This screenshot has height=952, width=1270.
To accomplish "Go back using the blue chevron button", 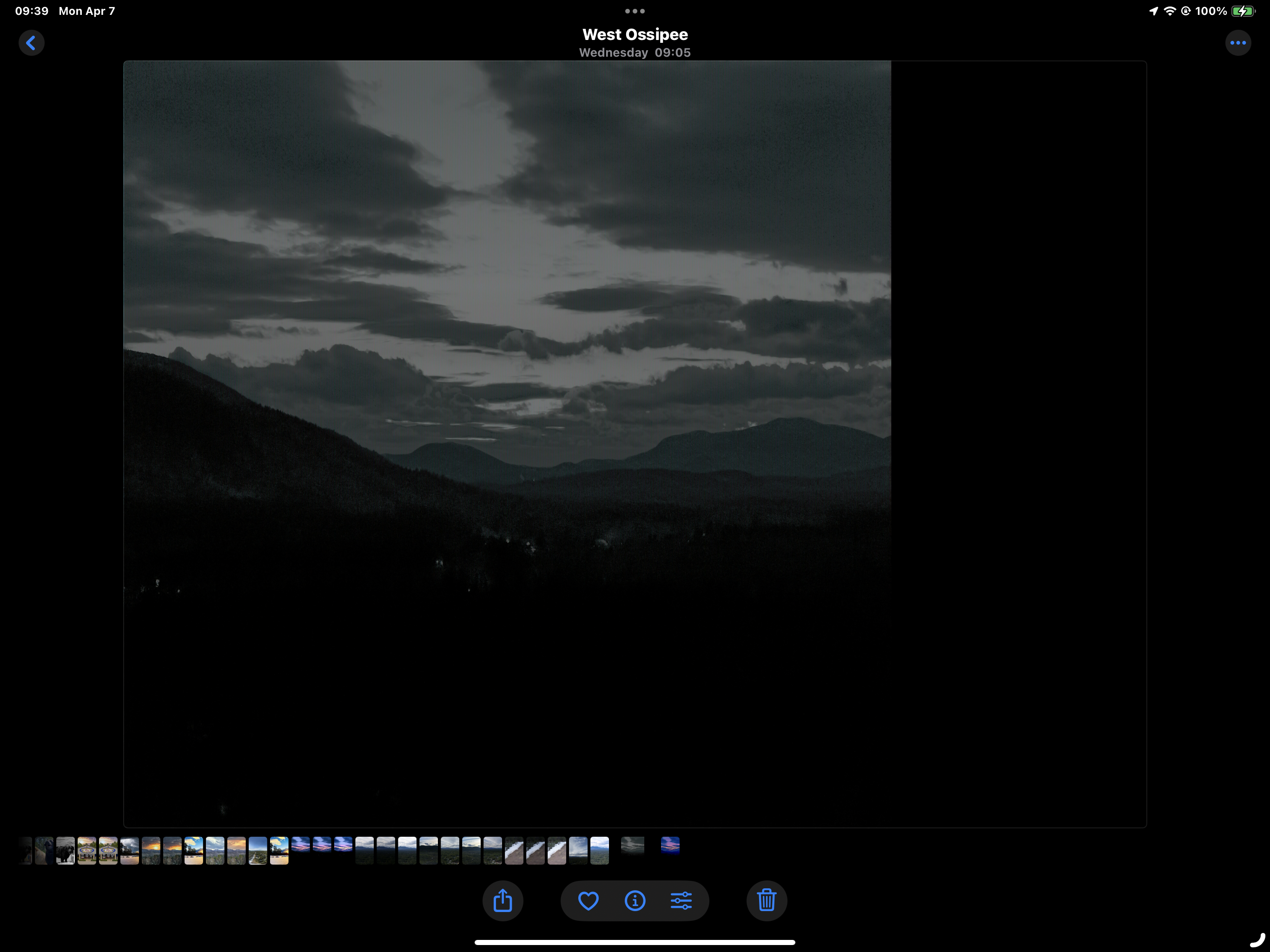I will pos(31,42).
